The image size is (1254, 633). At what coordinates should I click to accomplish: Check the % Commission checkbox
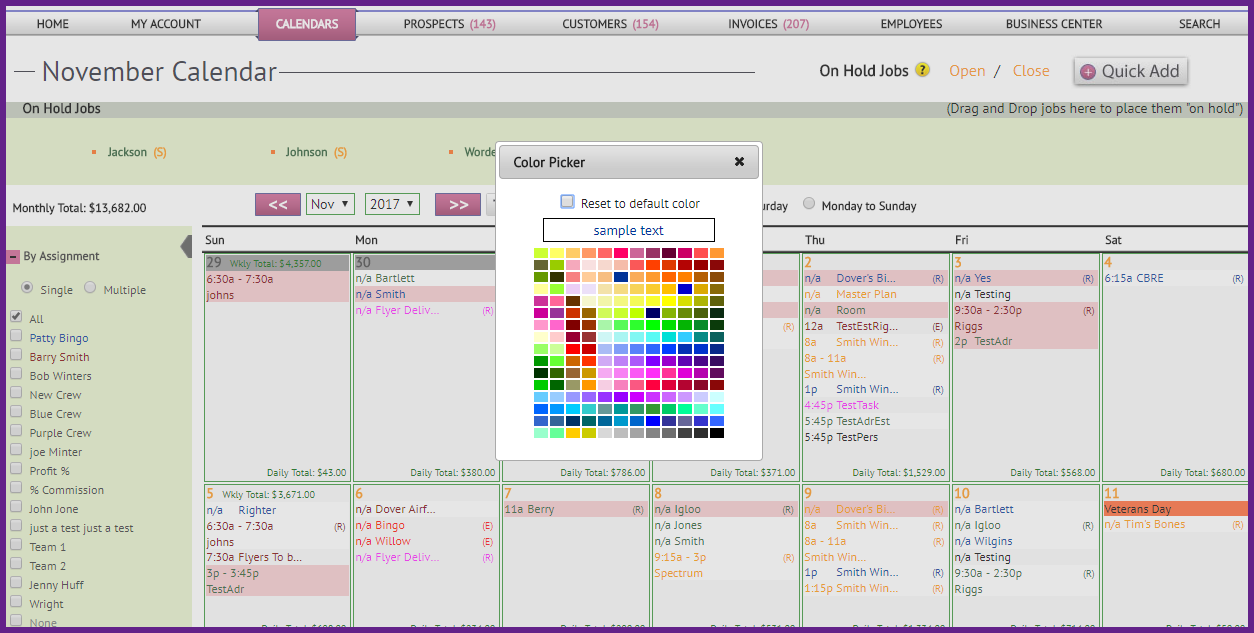[x=16, y=488]
